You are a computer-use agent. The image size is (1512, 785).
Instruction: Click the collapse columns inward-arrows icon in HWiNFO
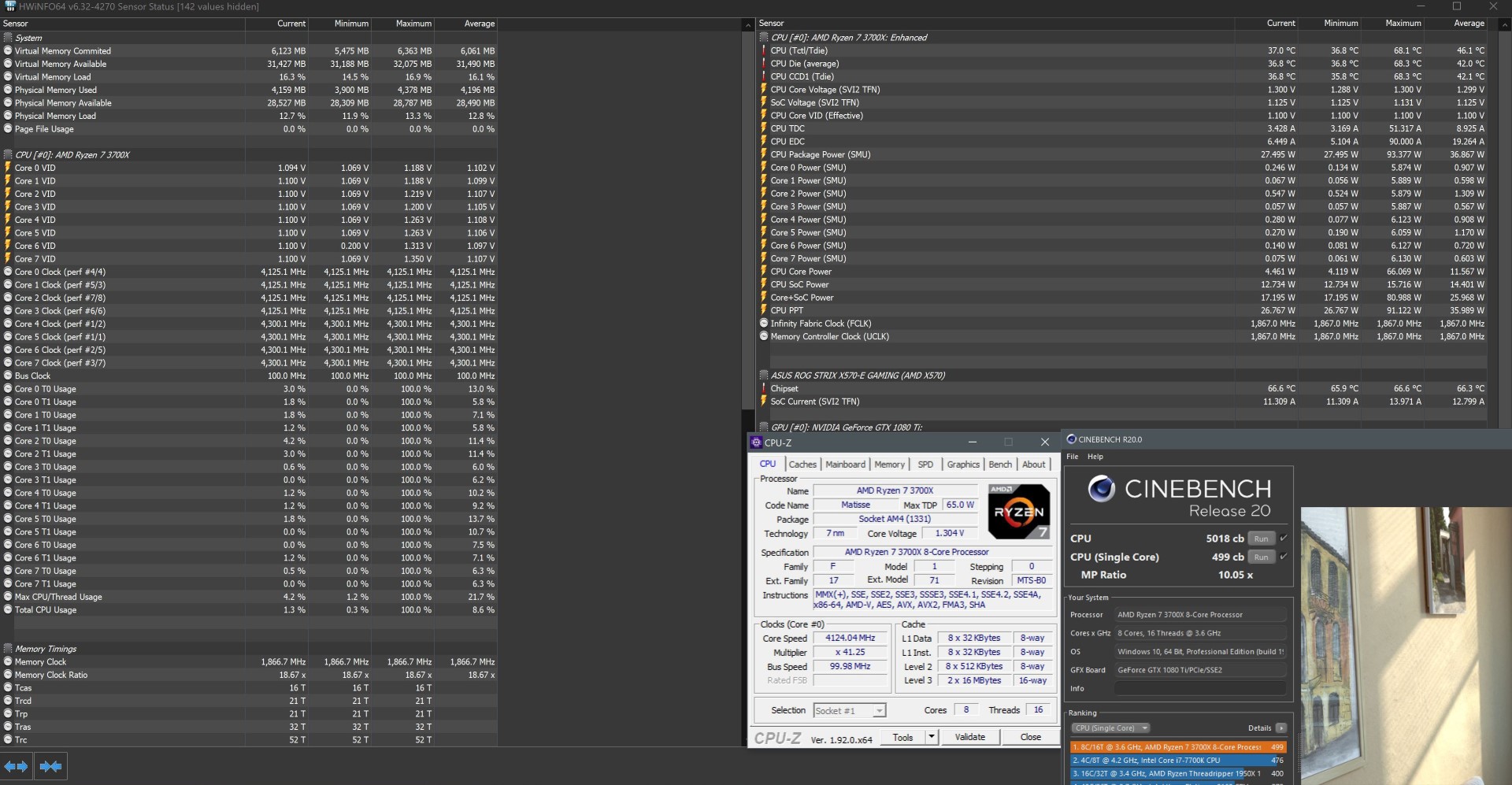(x=50, y=766)
